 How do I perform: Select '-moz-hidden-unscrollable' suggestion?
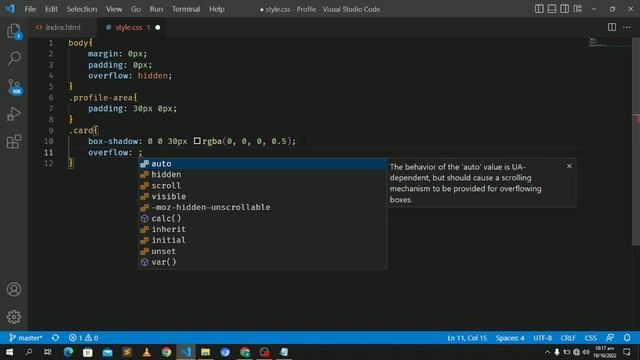(x=262, y=207)
